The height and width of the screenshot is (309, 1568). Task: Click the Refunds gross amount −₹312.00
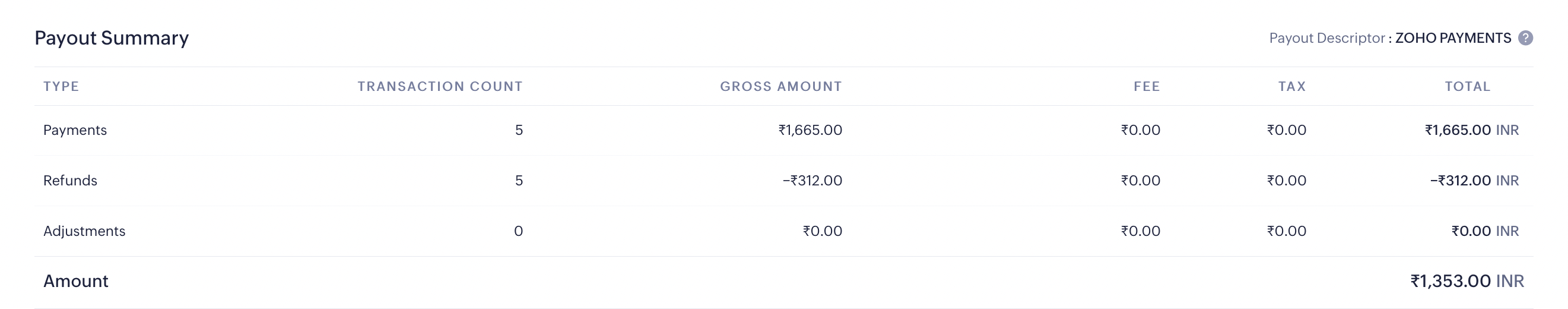[812, 181]
